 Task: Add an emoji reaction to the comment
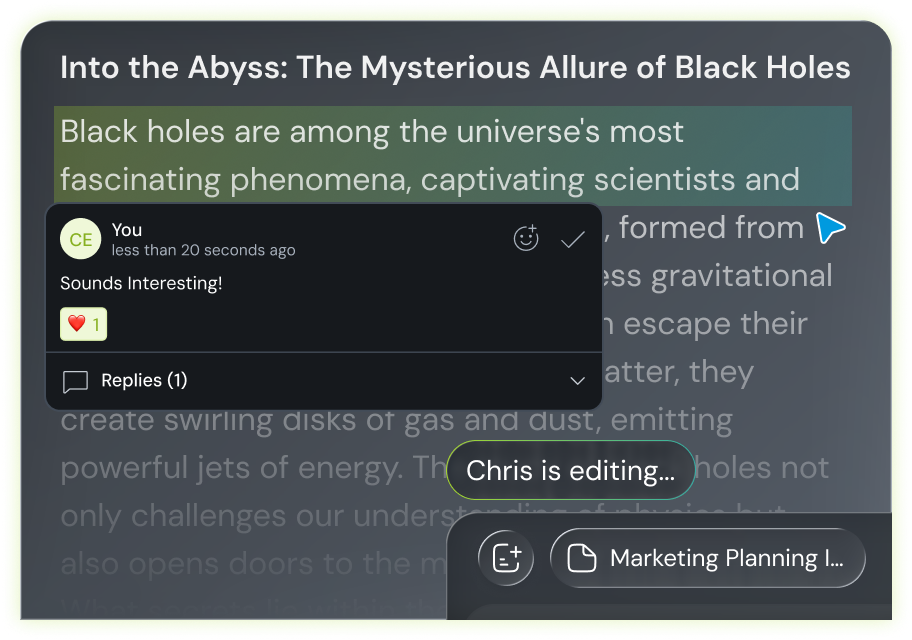coord(526,239)
